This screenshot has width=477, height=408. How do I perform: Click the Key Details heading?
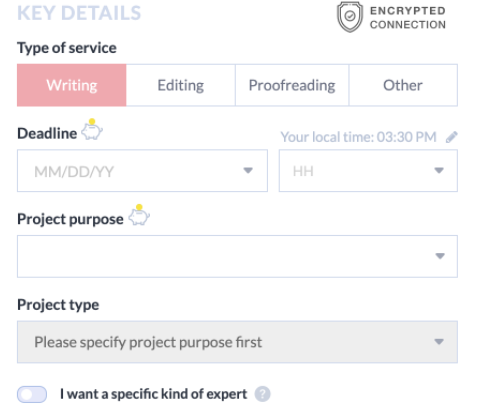click(79, 13)
